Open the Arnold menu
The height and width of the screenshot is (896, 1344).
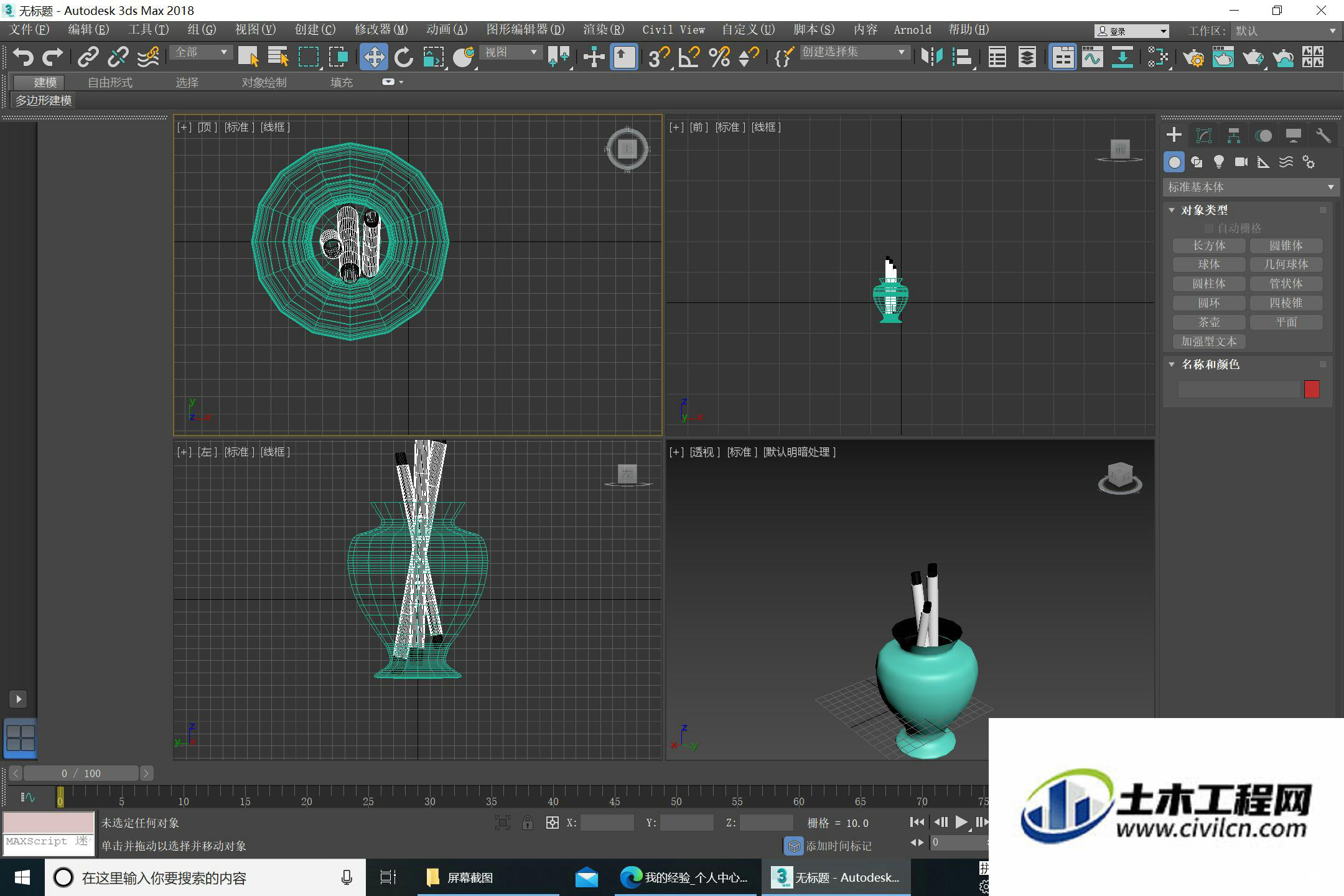[912, 30]
